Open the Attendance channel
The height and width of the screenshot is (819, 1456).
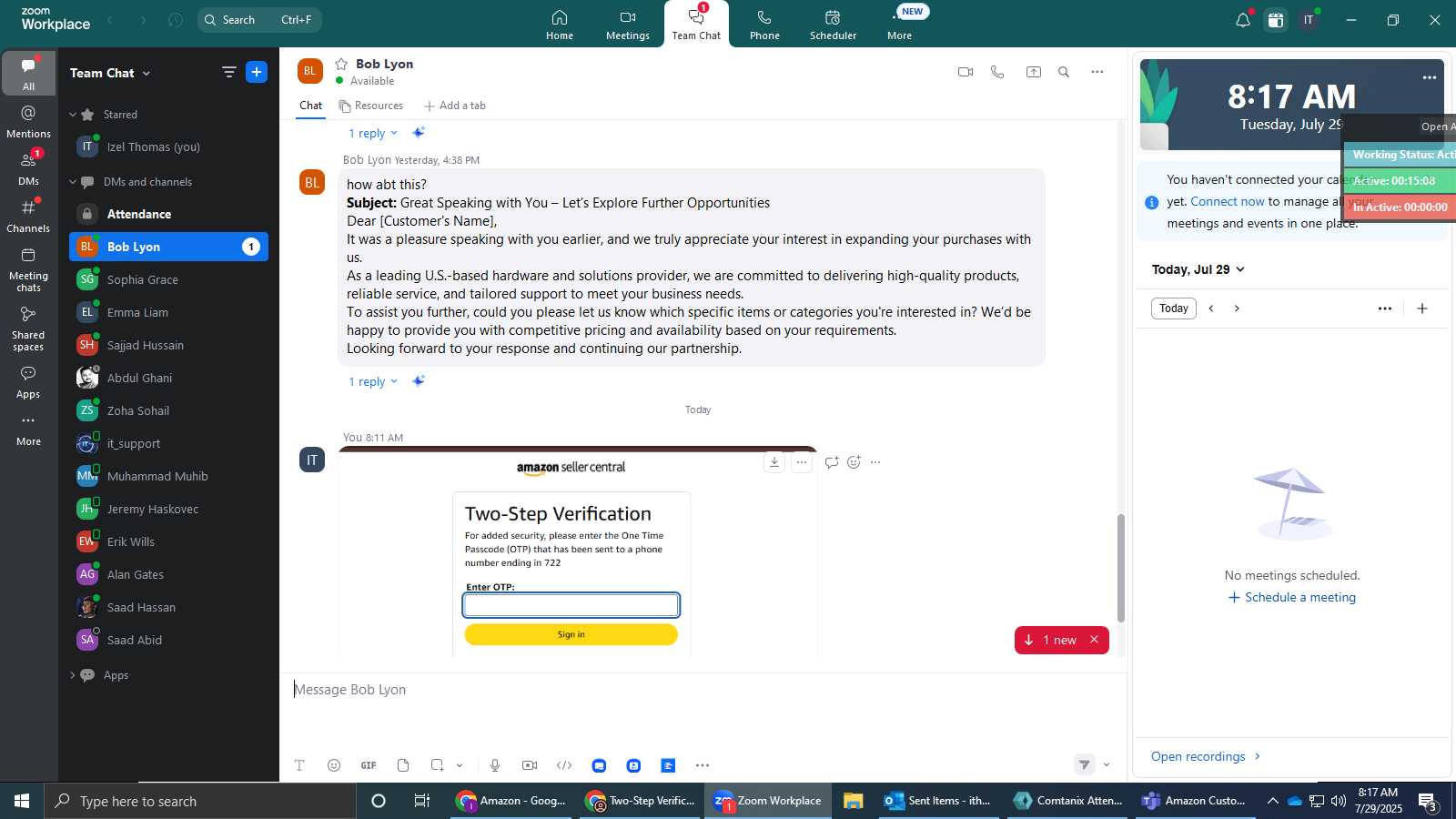click(x=168, y=214)
